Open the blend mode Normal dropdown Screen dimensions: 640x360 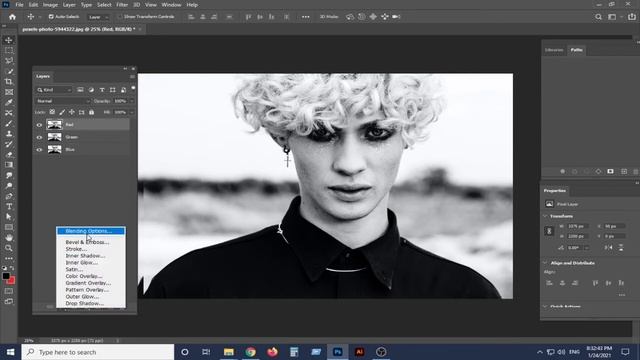63,101
